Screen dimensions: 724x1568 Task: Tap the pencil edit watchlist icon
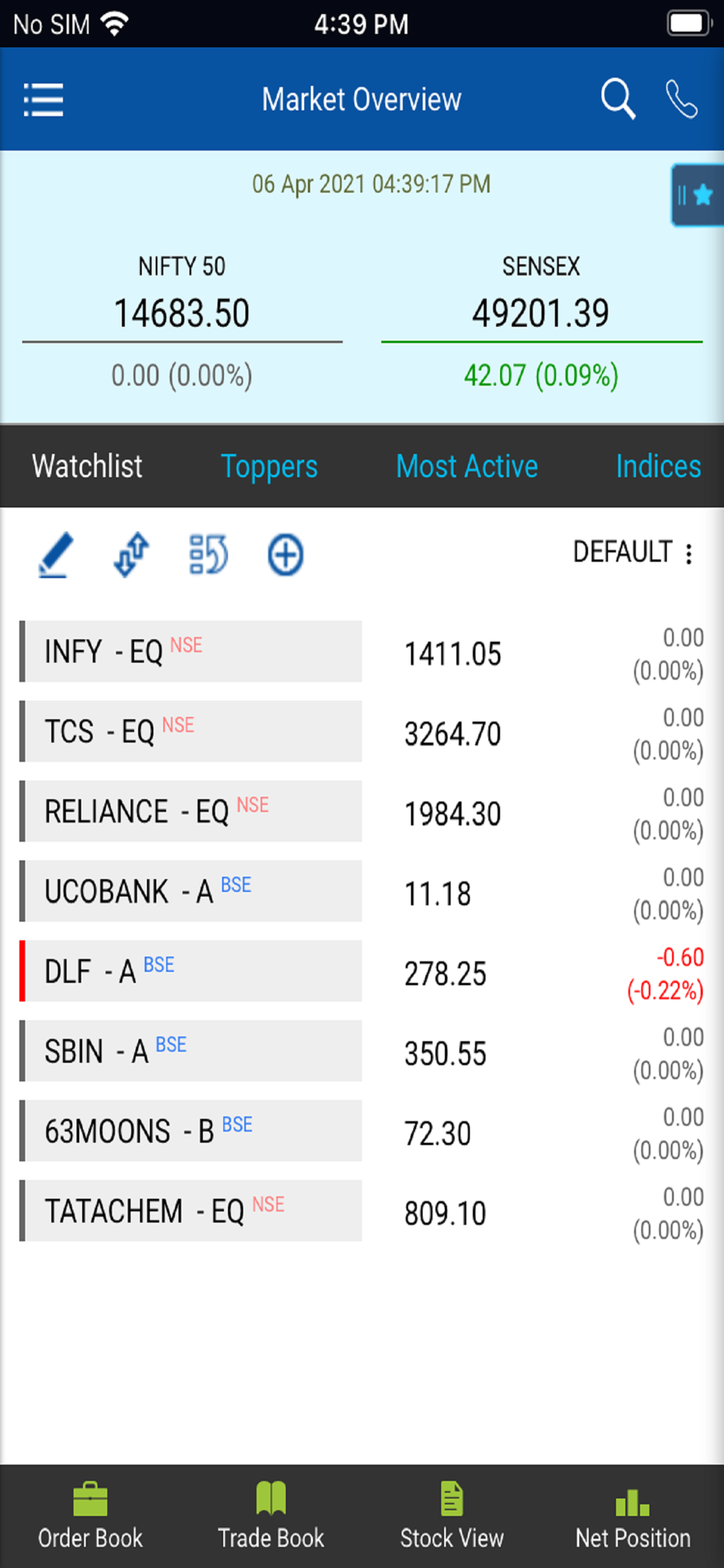point(56,555)
